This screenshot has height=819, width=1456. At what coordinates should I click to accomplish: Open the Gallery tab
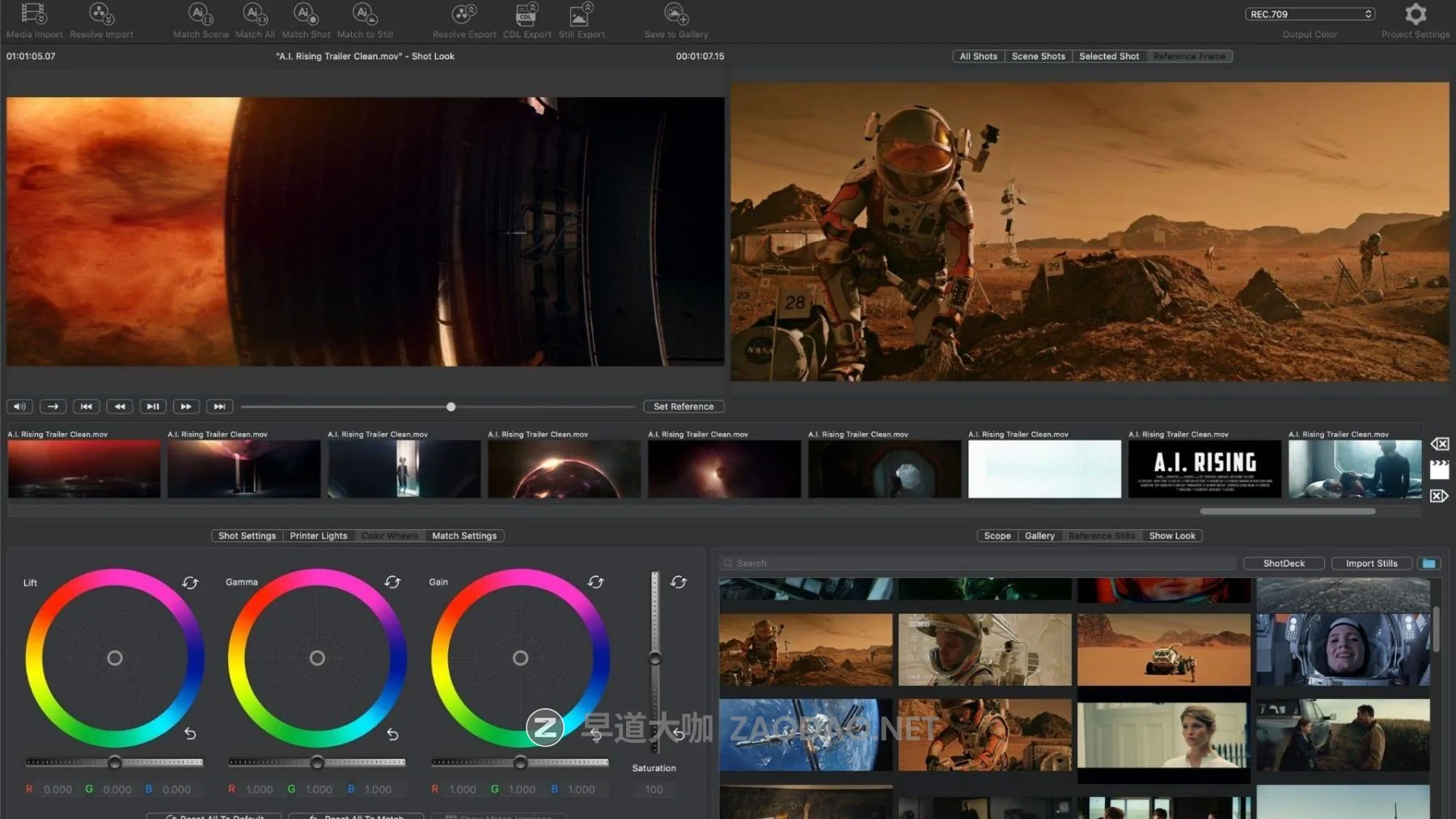(x=1039, y=536)
